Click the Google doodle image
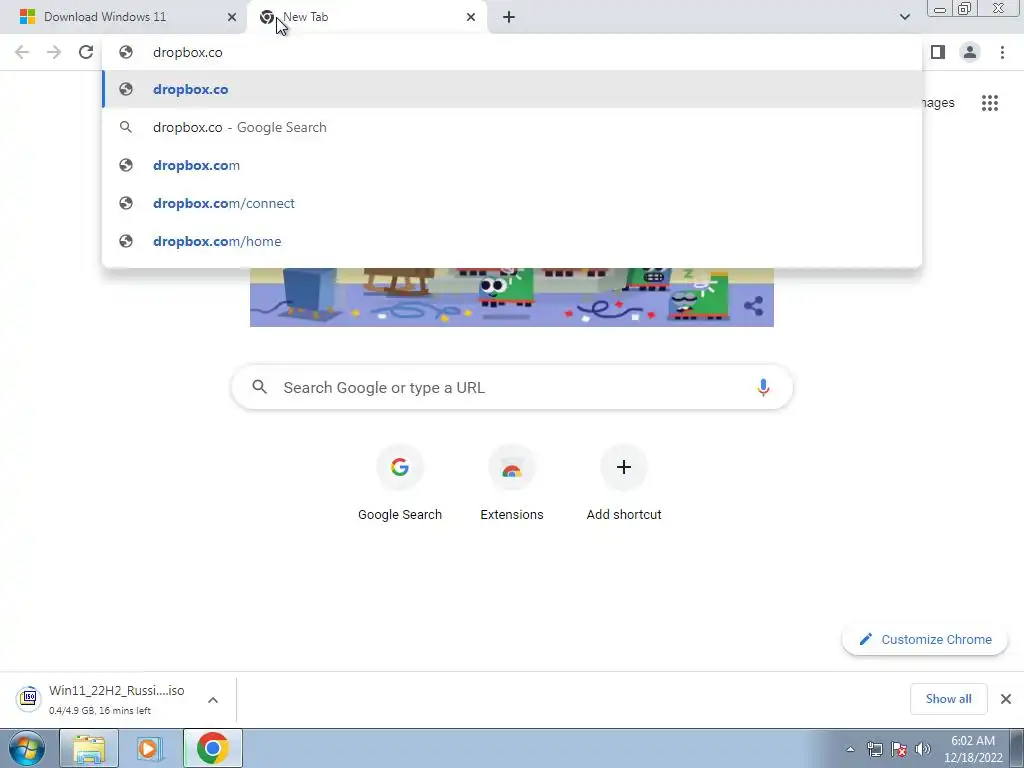Screen dimensions: 1024x768 point(512,297)
